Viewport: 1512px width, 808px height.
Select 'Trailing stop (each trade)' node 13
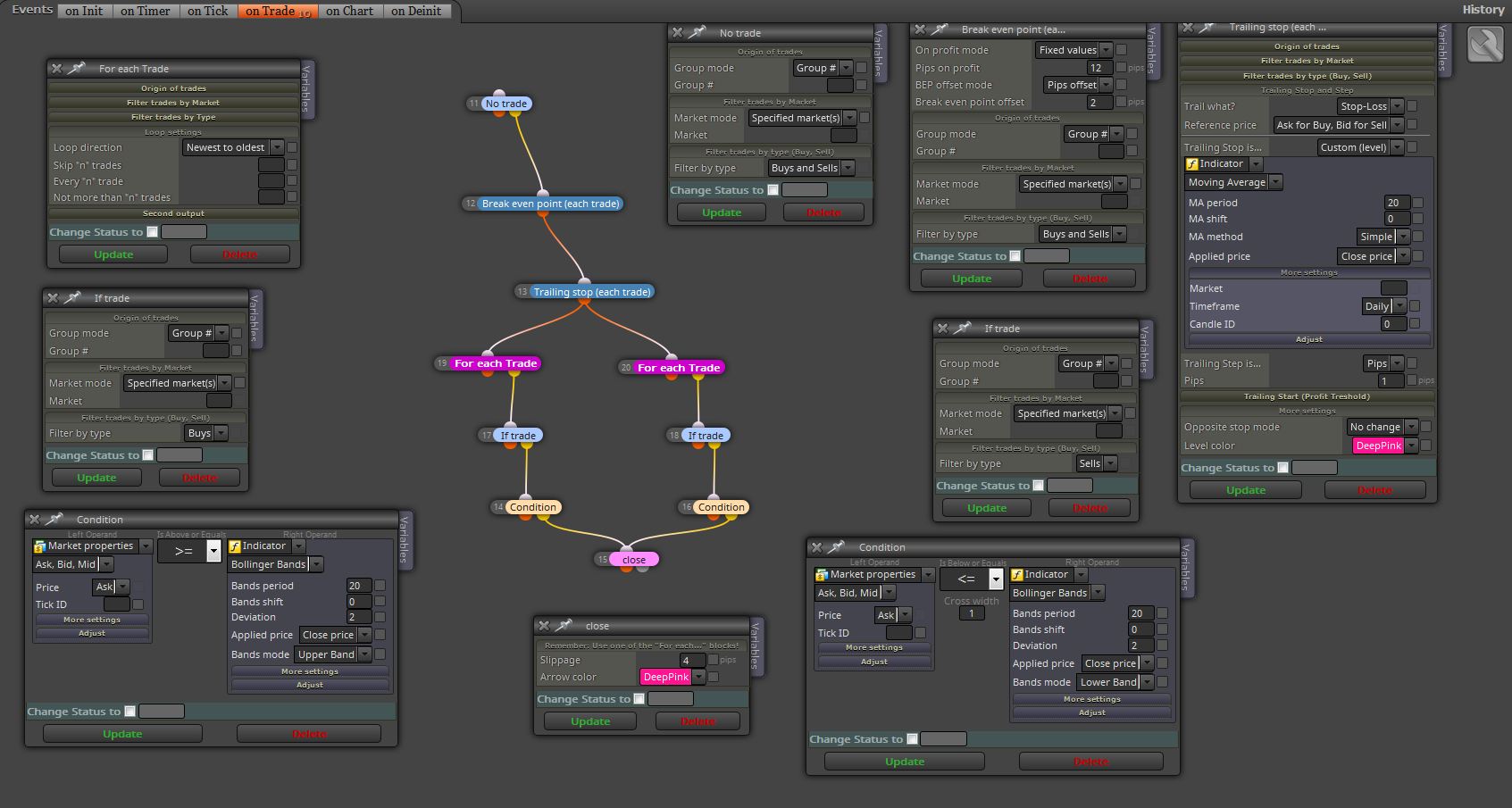[x=592, y=292]
